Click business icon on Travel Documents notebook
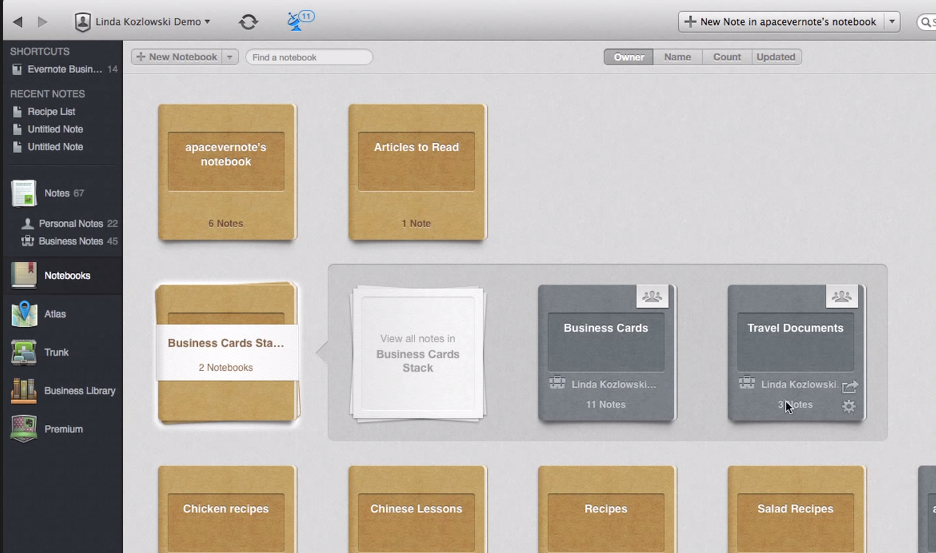Image resolution: width=936 pixels, height=553 pixels. coord(747,382)
